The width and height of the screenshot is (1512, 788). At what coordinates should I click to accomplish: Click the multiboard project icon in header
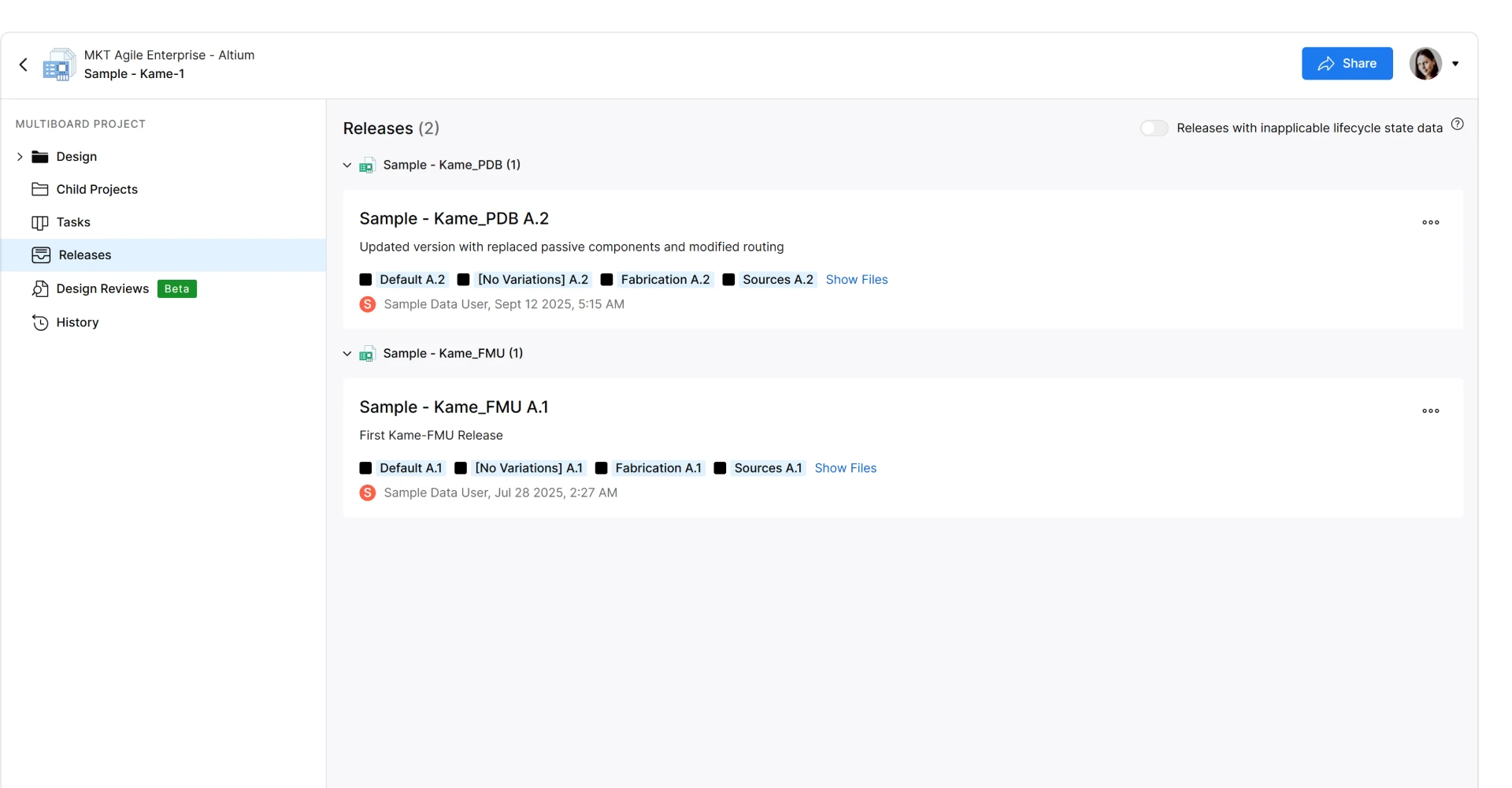pos(58,65)
